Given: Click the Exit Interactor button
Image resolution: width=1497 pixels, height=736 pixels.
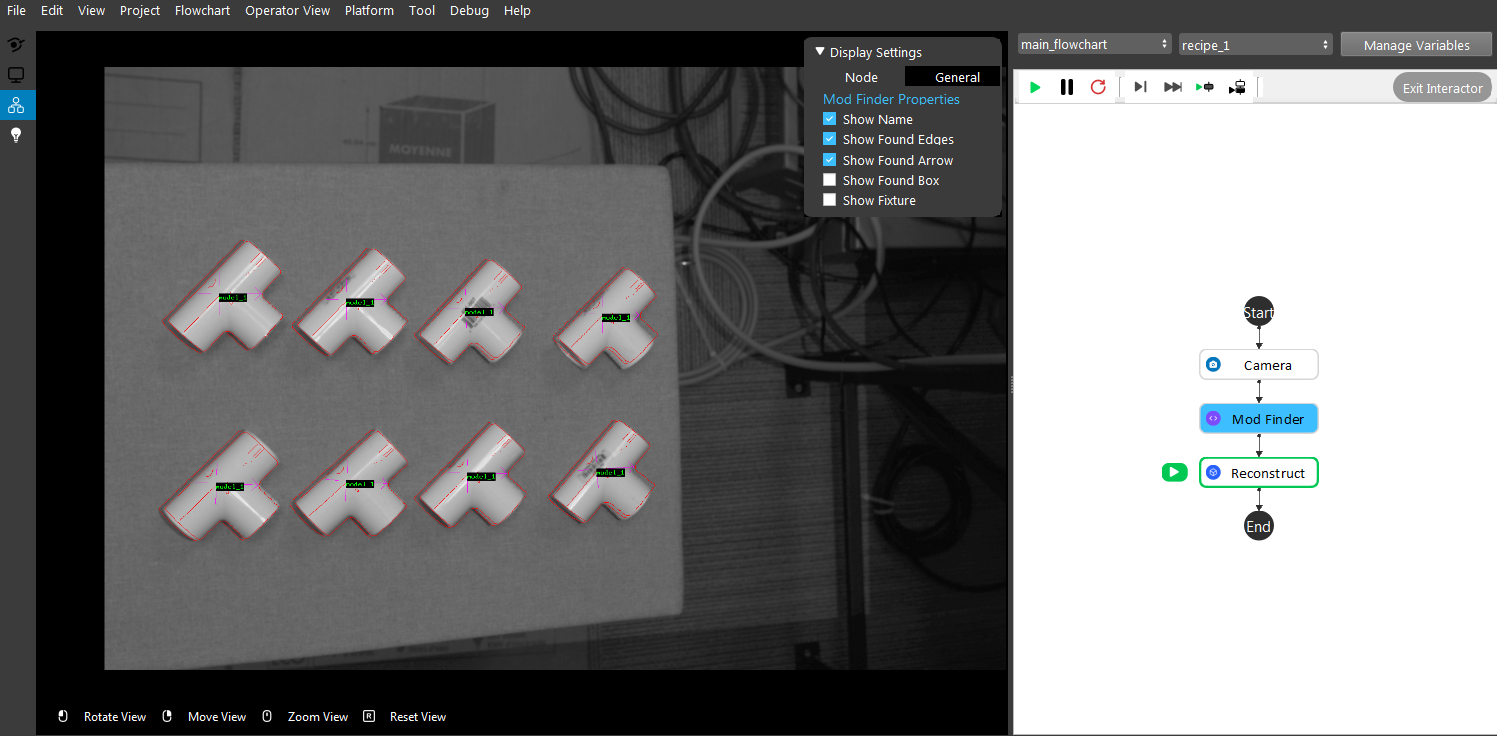Looking at the screenshot, I should click(1442, 88).
